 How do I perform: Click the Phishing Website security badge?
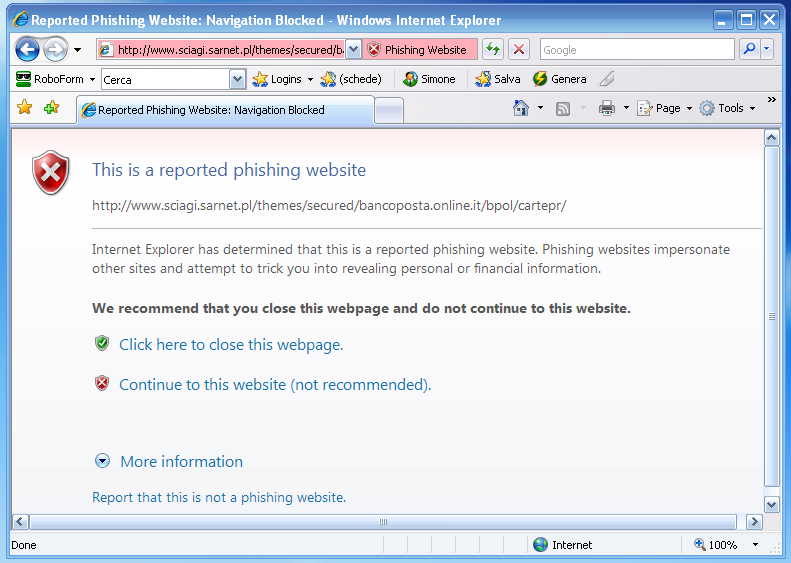418,49
